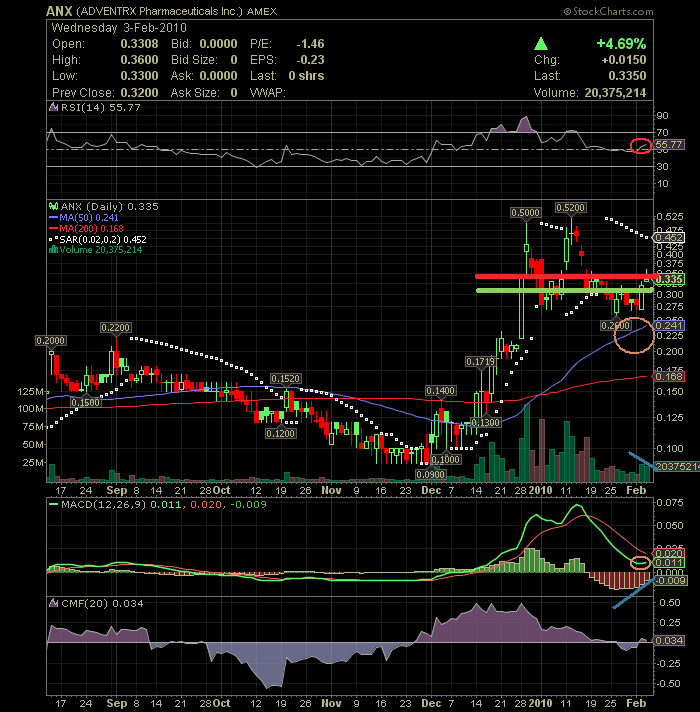
Task: Click the +4.69% change value
Action: (620, 44)
